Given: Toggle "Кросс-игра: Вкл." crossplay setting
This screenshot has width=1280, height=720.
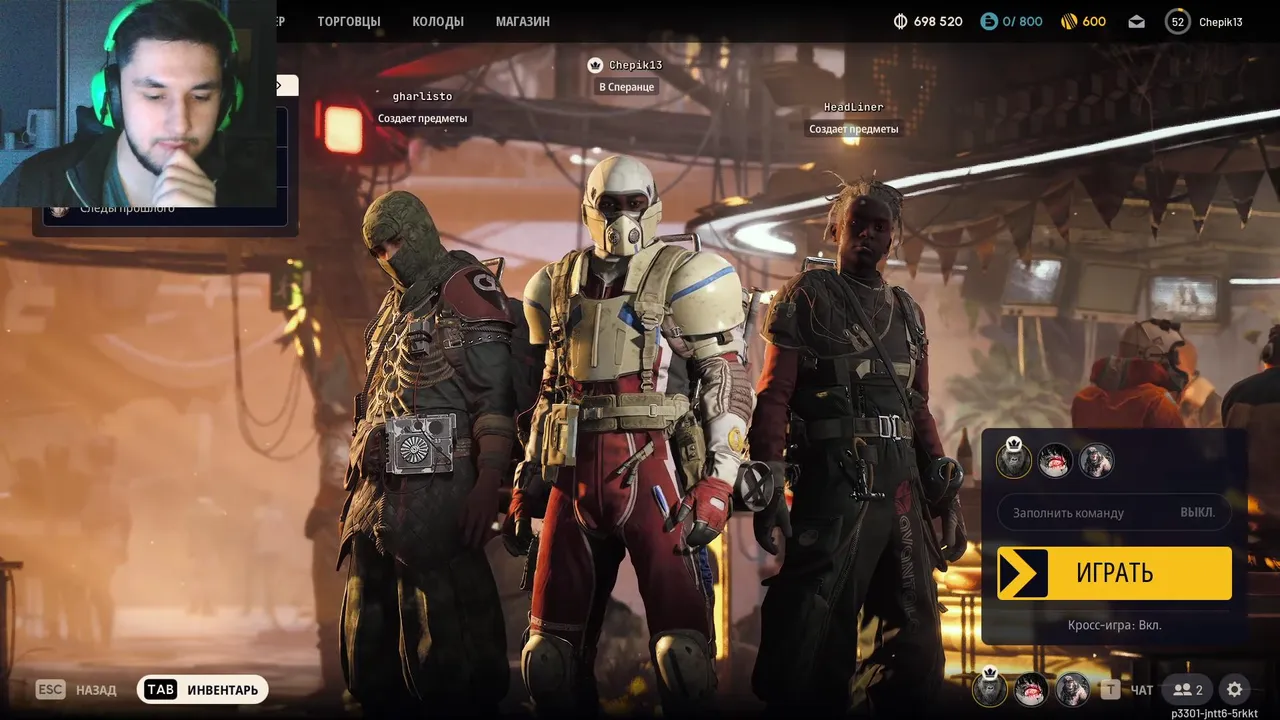Looking at the screenshot, I should tap(1114, 625).
